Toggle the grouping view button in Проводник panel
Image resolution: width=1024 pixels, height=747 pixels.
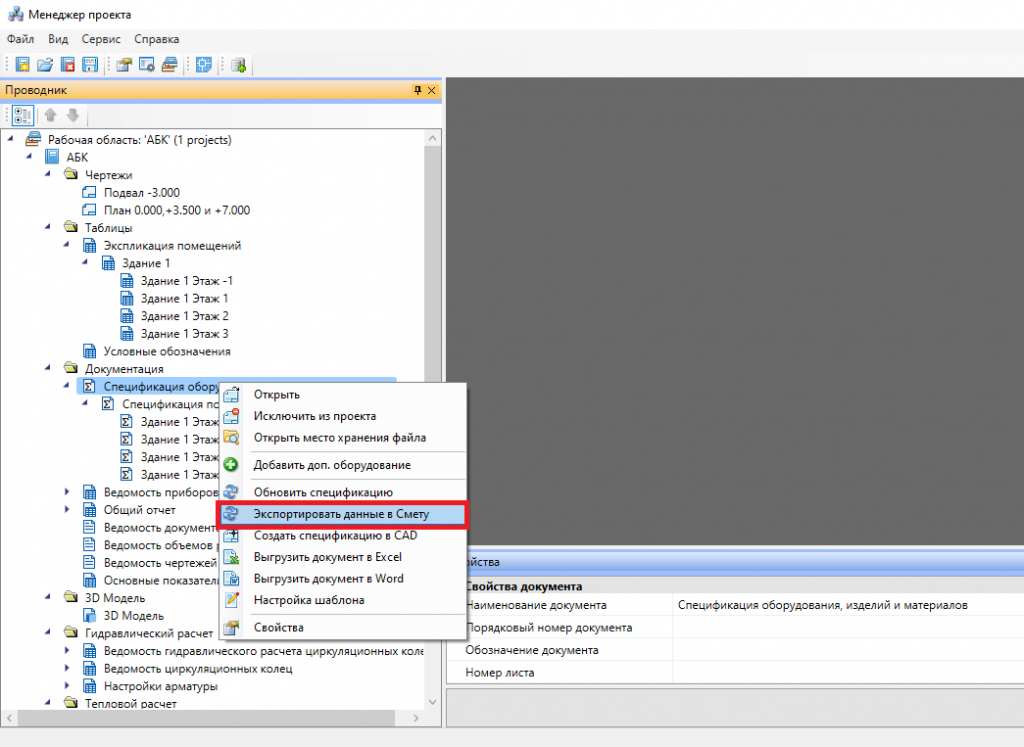tap(22, 114)
